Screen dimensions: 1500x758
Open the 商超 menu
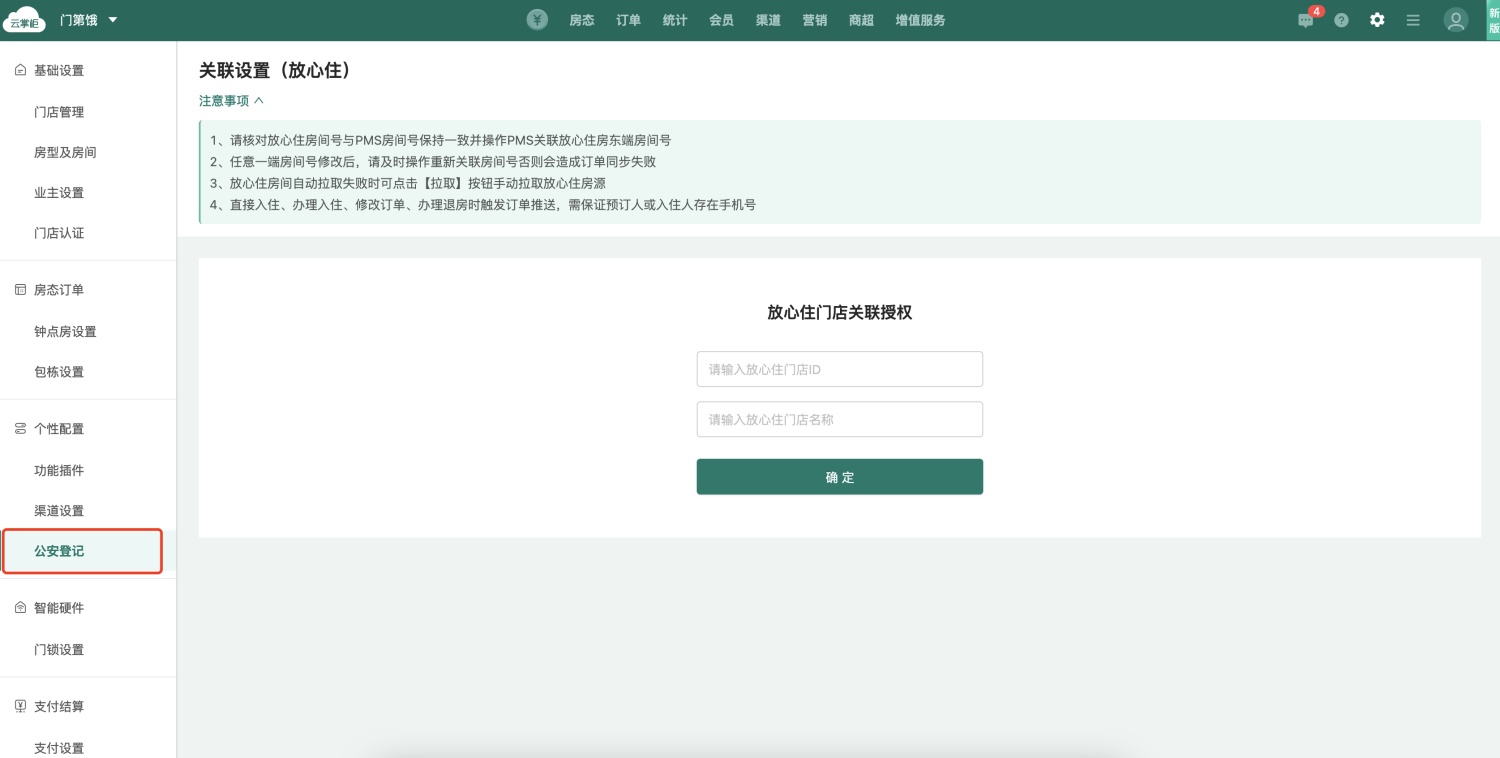click(x=861, y=20)
